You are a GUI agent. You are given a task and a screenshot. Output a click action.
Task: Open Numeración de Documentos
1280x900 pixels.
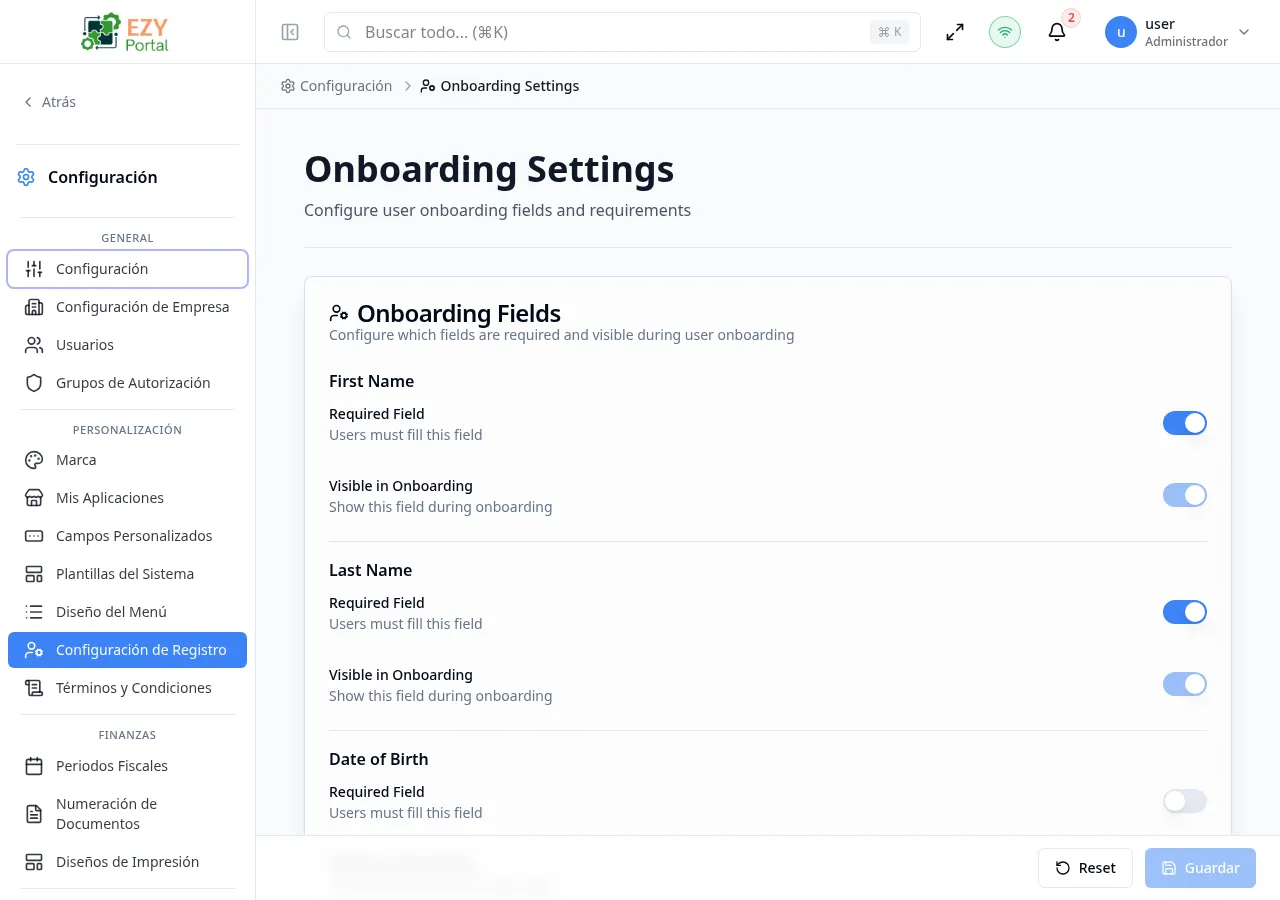coord(127,814)
